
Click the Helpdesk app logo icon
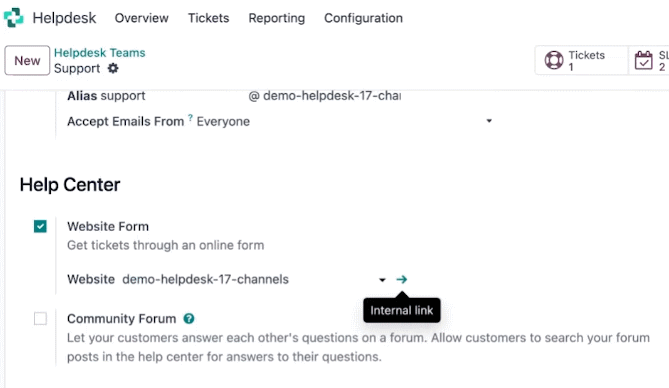(14, 18)
